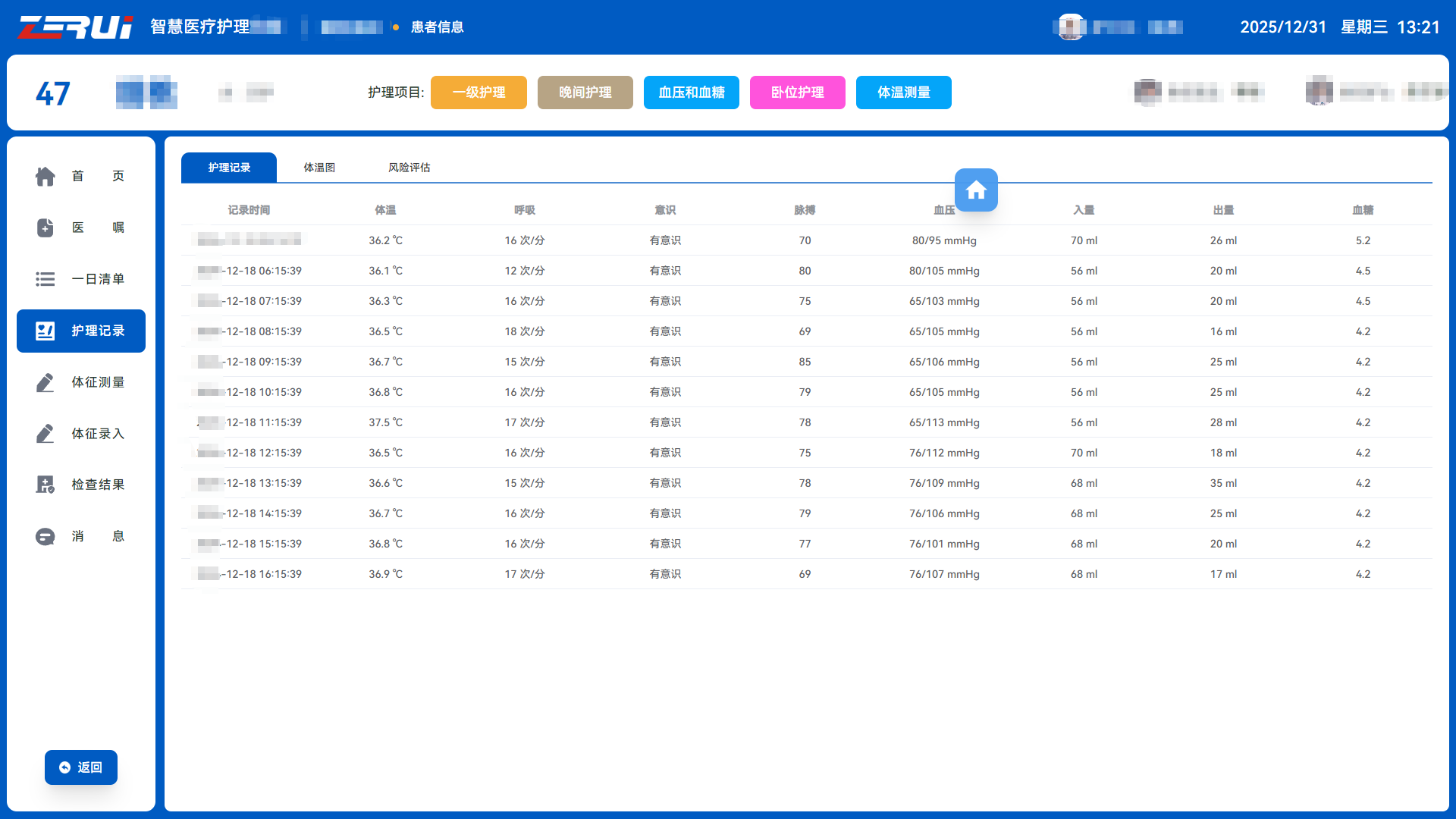1456x819 pixels.
Task: Select the 护理记录 tab
Action: [229, 168]
